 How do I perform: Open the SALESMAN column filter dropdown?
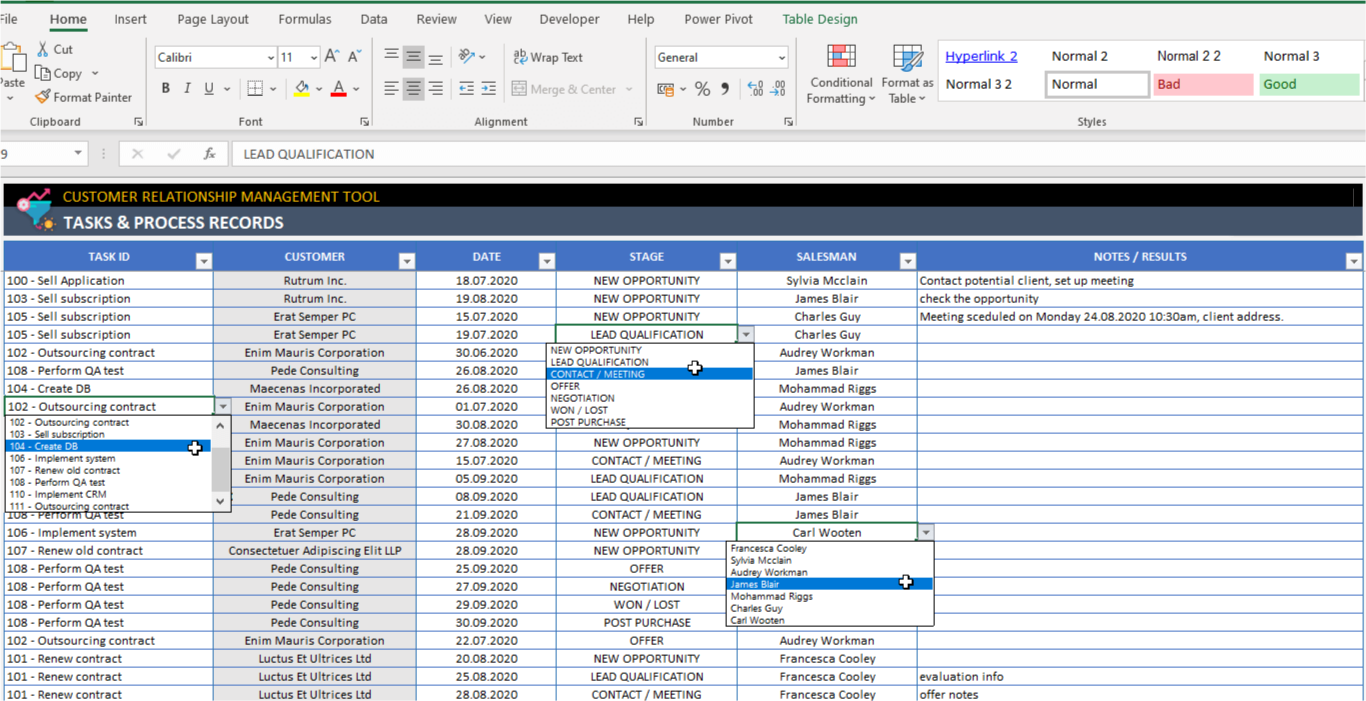tap(907, 260)
